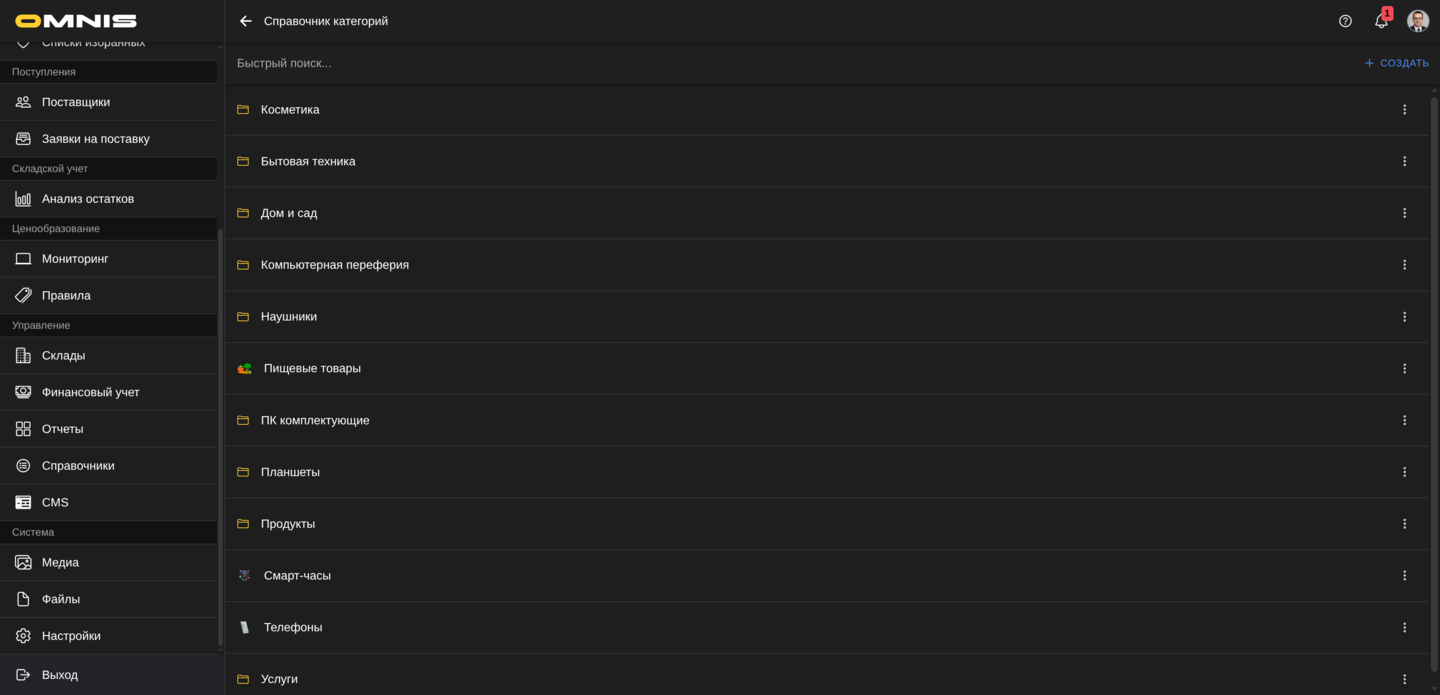1440x695 pixels.
Task: Open three-dot menu for Бытовая техника
Action: click(1404, 162)
